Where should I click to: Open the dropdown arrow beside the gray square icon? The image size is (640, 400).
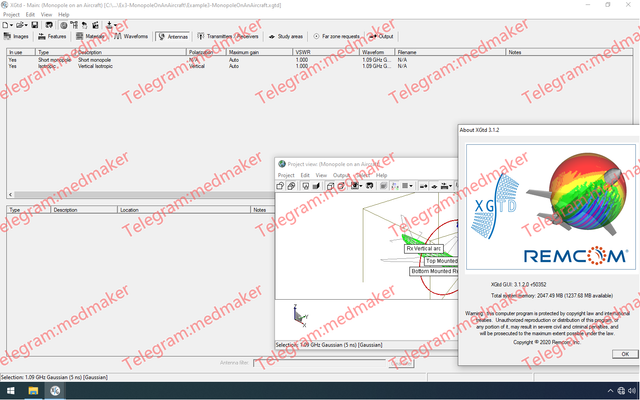point(411,186)
